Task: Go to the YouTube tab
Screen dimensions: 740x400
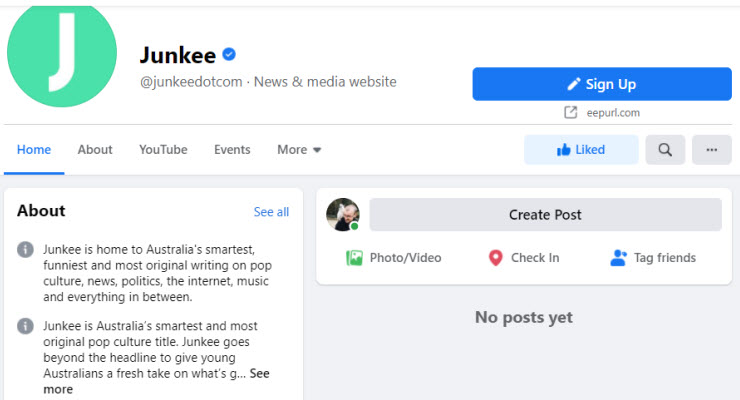Action: tap(163, 150)
